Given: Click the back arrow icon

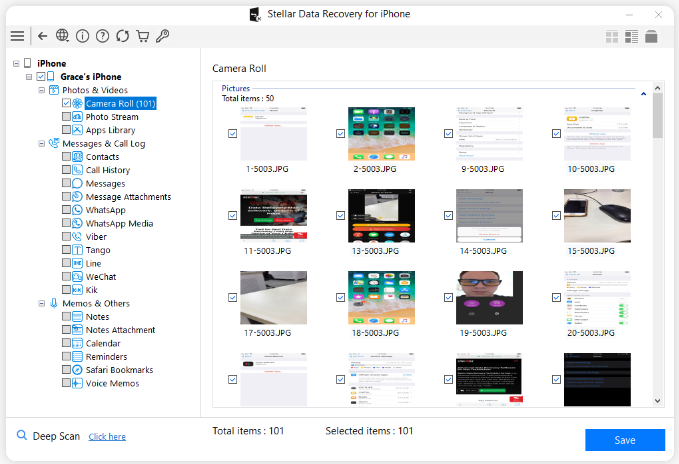Looking at the screenshot, I should [42, 35].
